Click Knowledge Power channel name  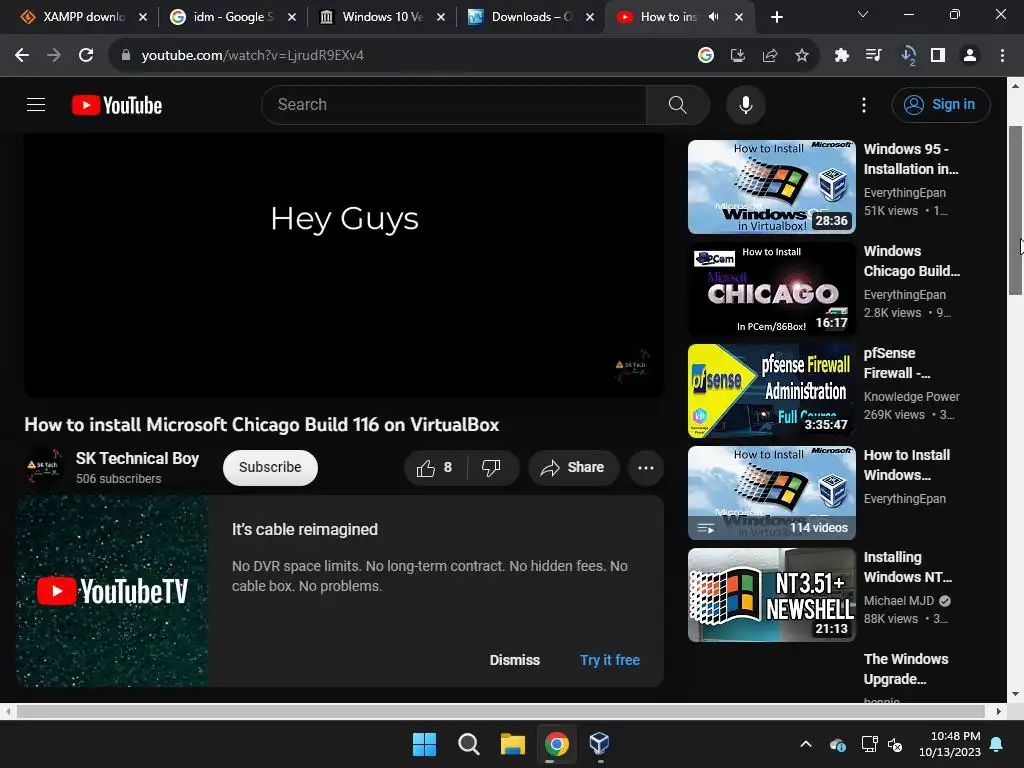[x=912, y=397]
